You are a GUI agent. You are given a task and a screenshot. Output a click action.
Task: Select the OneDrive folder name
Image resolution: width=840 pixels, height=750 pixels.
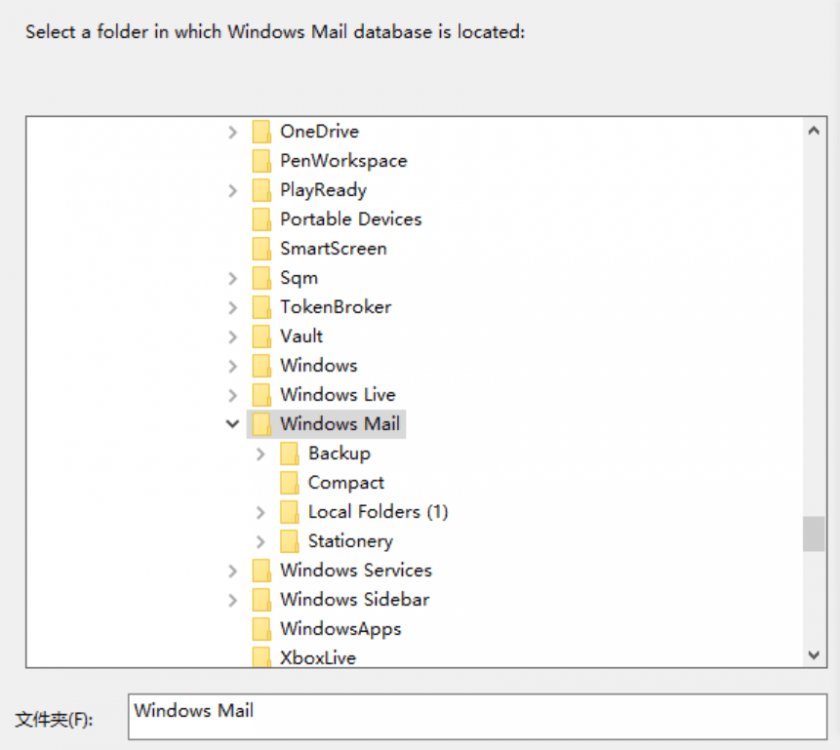coord(319,132)
